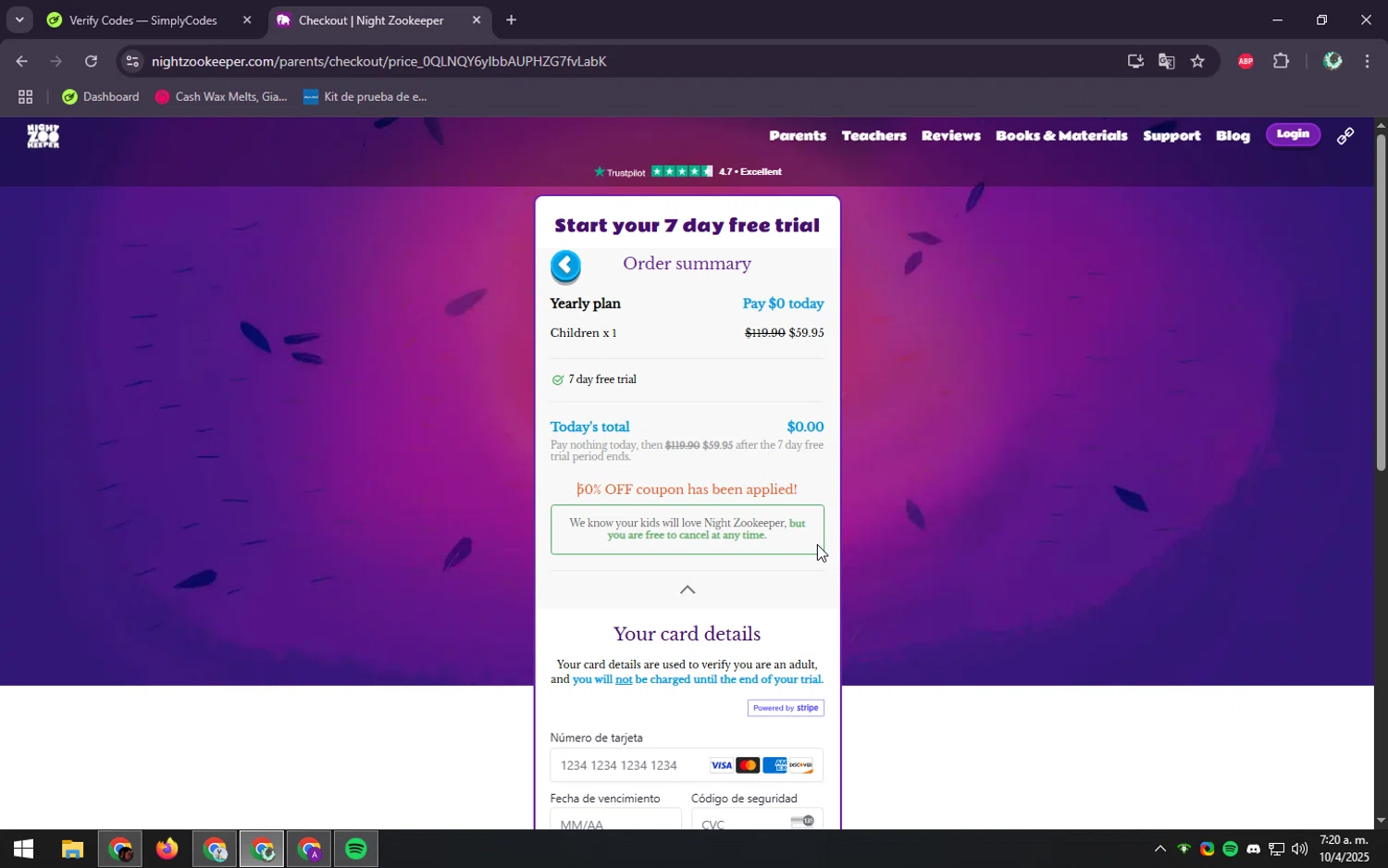Image resolution: width=1388 pixels, height=868 pixels.
Task: Switch to the Verify Codes SimplyCodes tab
Action: [x=143, y=20]
